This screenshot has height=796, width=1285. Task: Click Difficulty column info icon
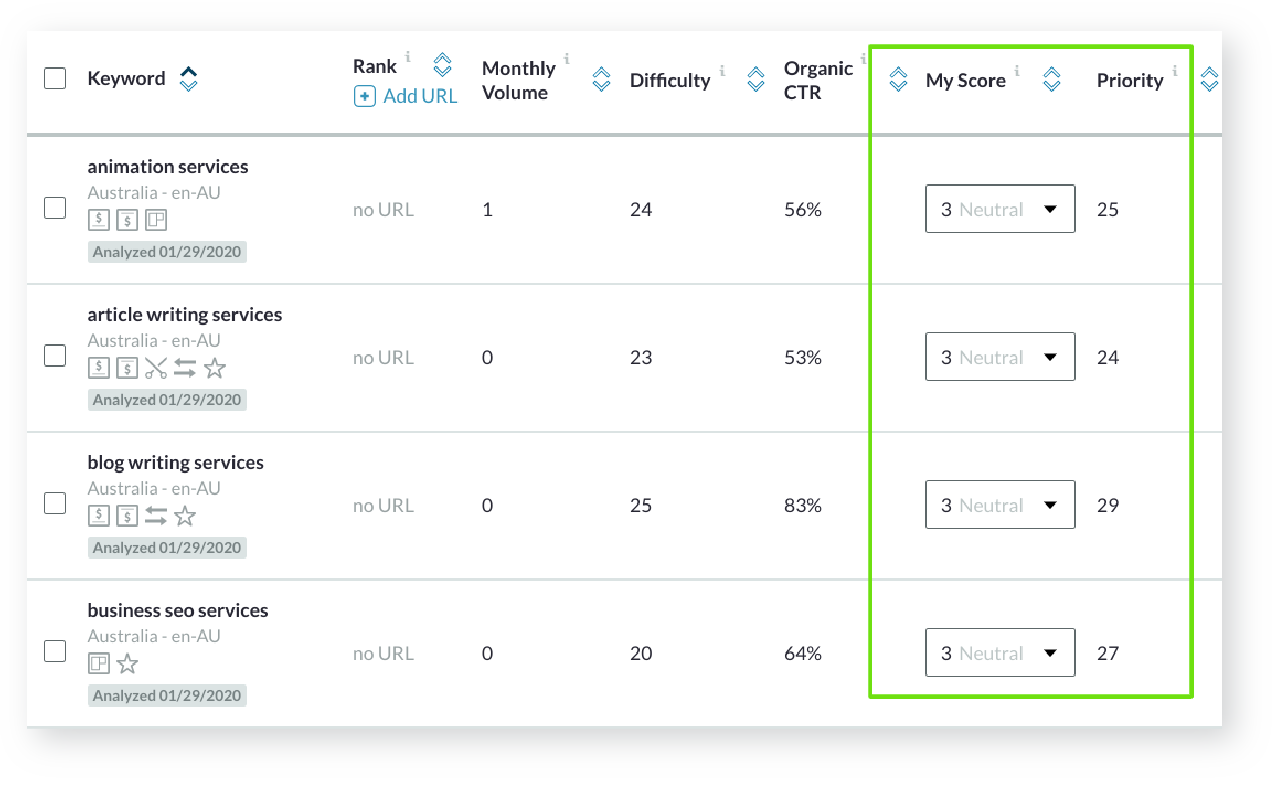pos(723,70)
